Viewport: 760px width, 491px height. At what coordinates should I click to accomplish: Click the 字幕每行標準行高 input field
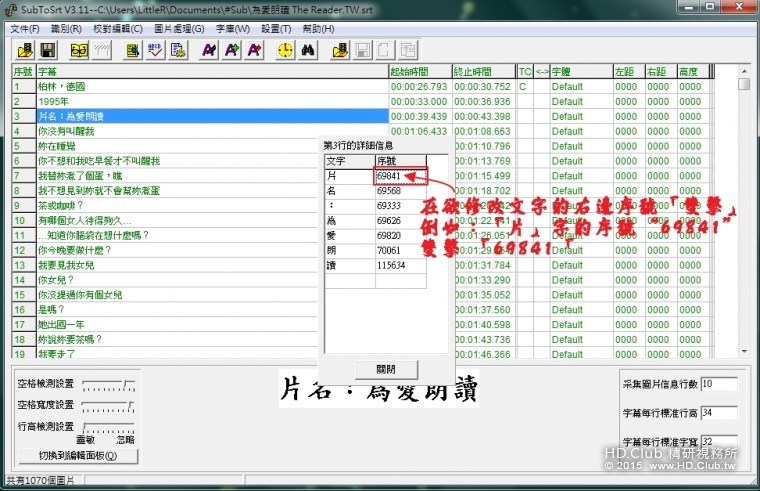point(719,413)
